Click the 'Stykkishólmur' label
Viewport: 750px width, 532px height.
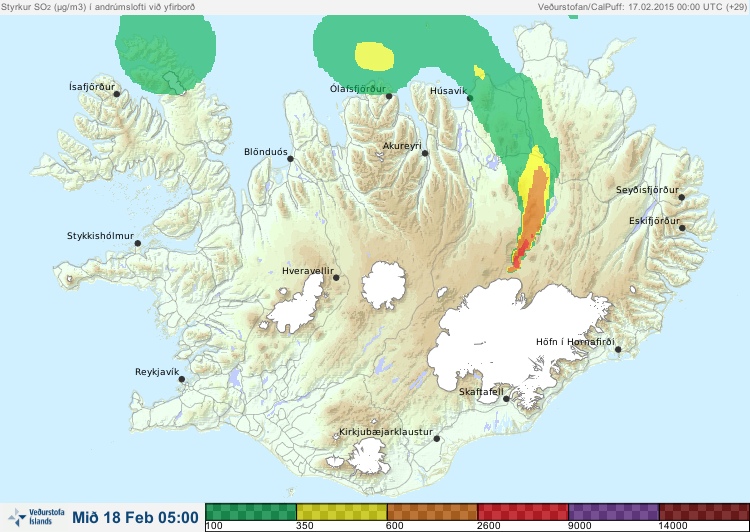pos(100,236)
